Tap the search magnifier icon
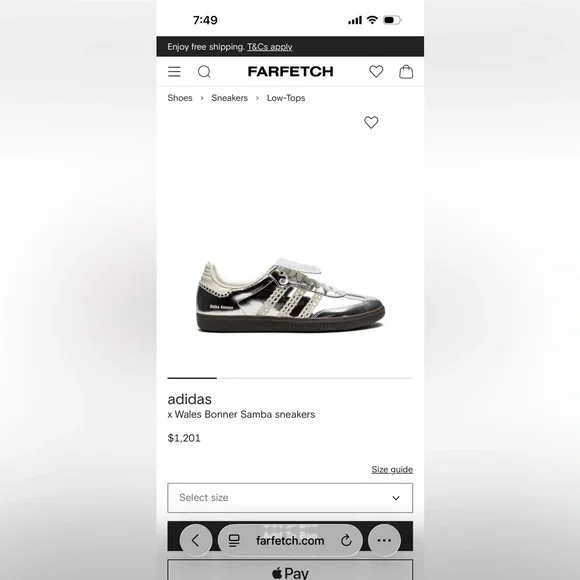Image resolution: width=580 pixels, height=580 pixels. [x=204, y=71]
